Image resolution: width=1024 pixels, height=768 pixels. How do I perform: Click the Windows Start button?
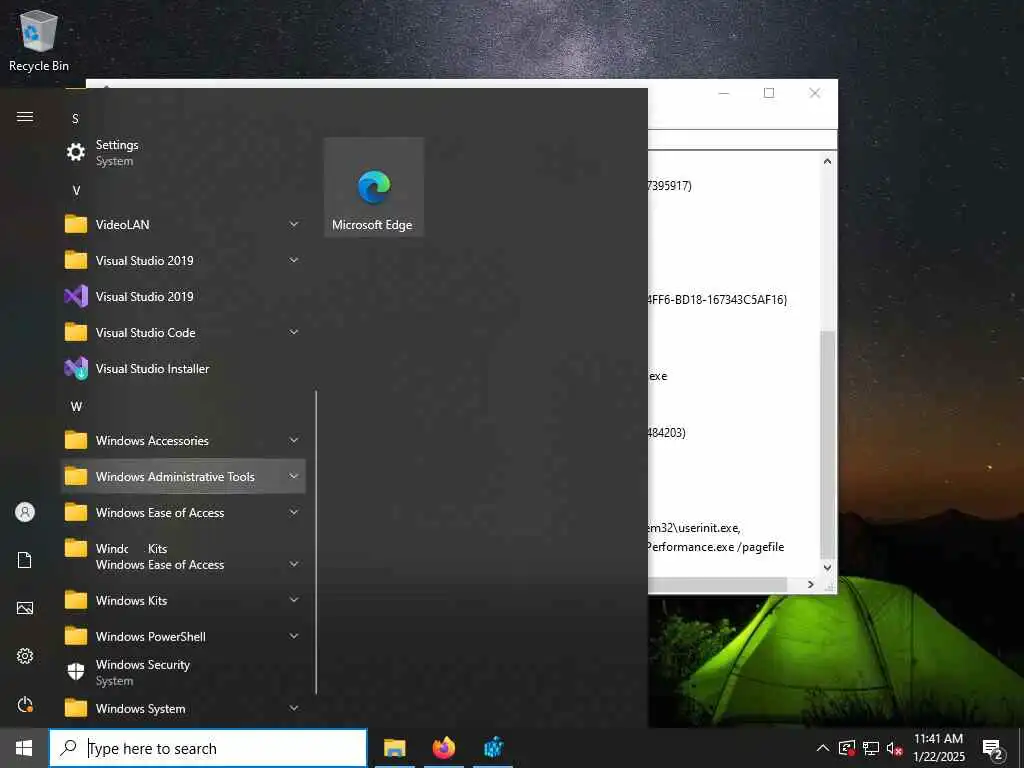pos(24,748)
